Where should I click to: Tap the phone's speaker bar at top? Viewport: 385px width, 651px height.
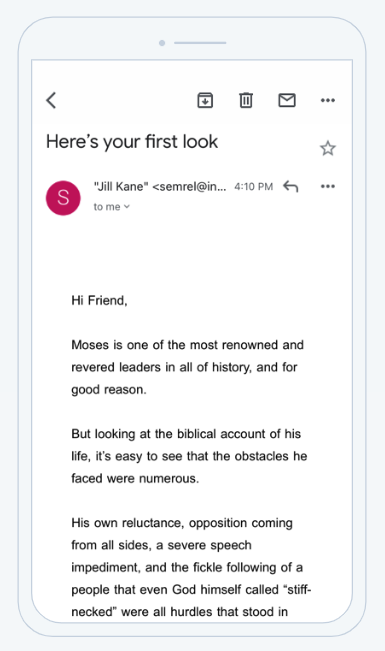tap(200, 43)
